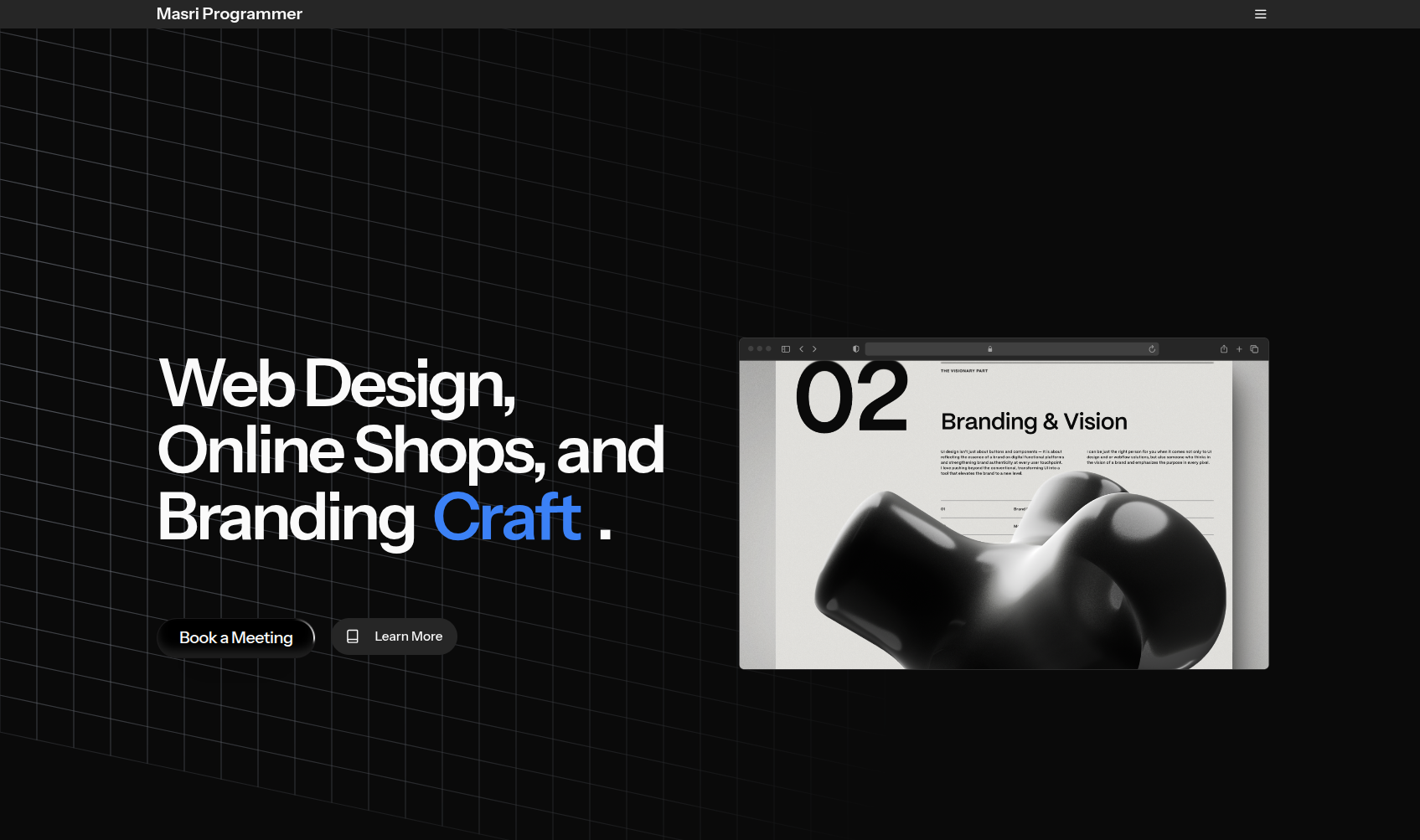Click the blue word Craft

point(507,518)
